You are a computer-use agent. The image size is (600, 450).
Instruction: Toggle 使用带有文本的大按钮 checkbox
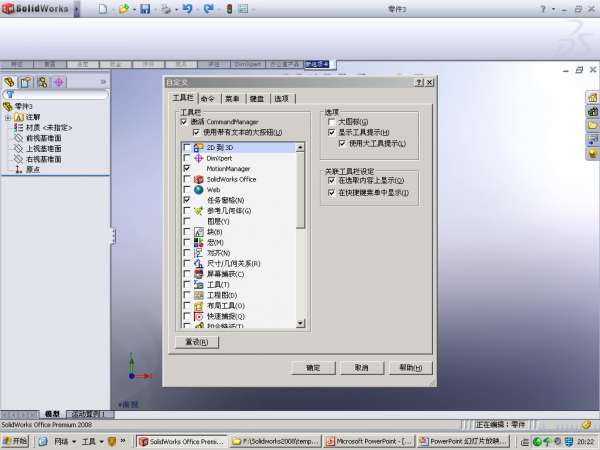tap(196, 132)
